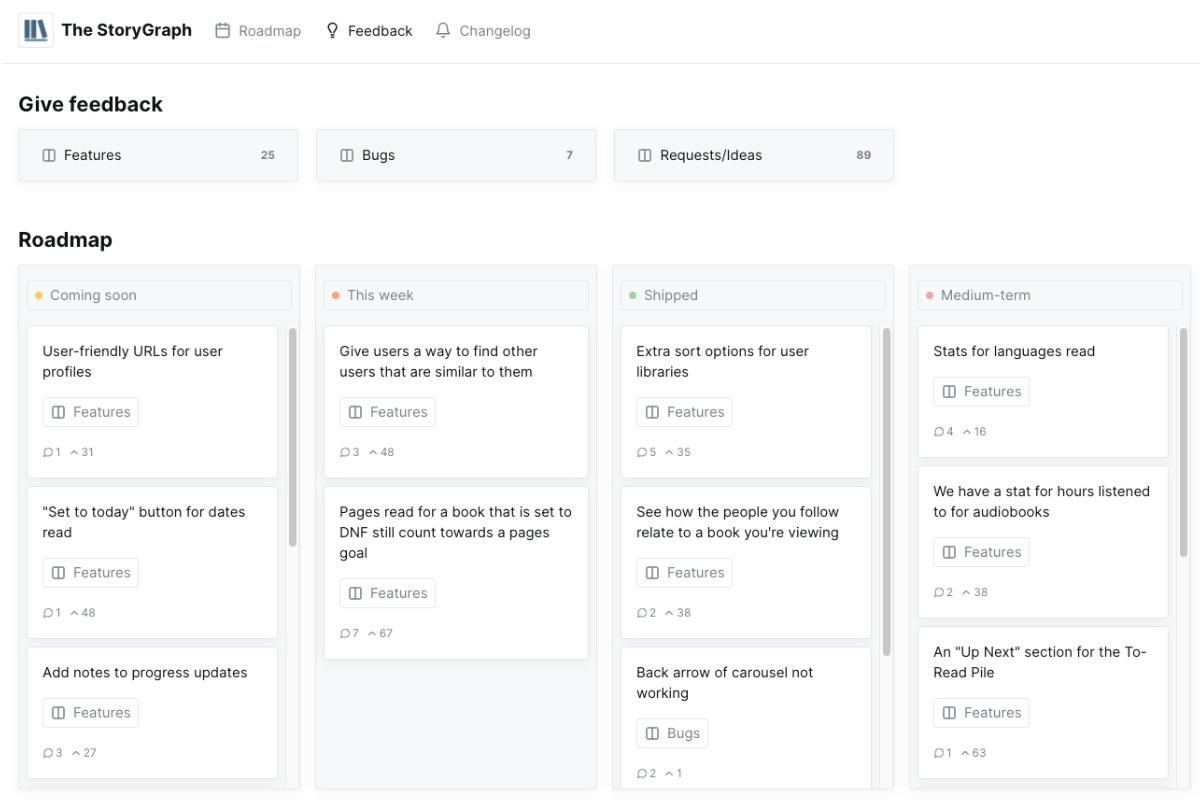The width and height of the screenshot is (1200, 800).
Task: Open the Requests/Ideas feedback board
Action: pyautogui.click(x=754, y=155)
